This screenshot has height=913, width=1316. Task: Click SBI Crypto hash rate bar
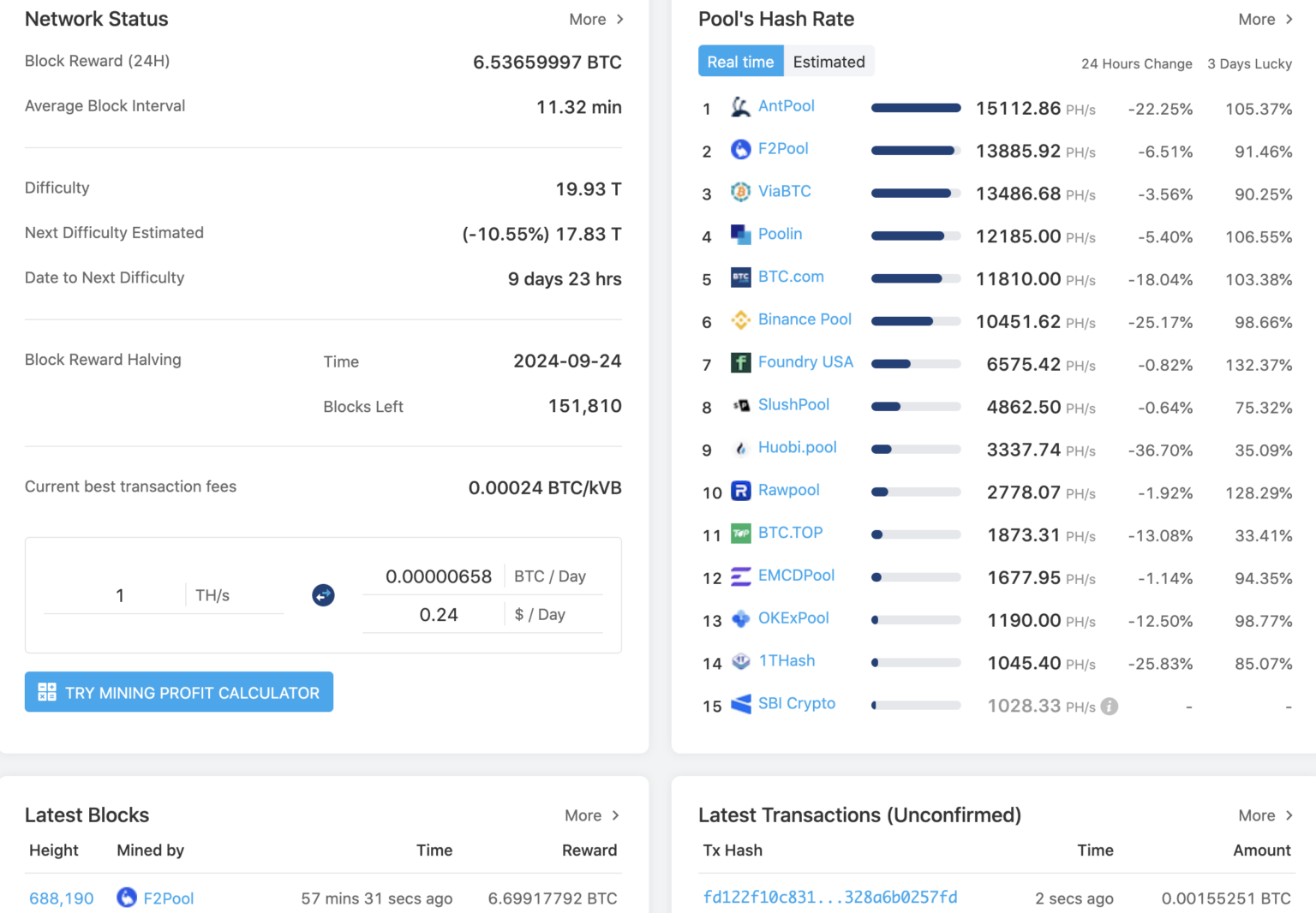(x=916, y=706)
